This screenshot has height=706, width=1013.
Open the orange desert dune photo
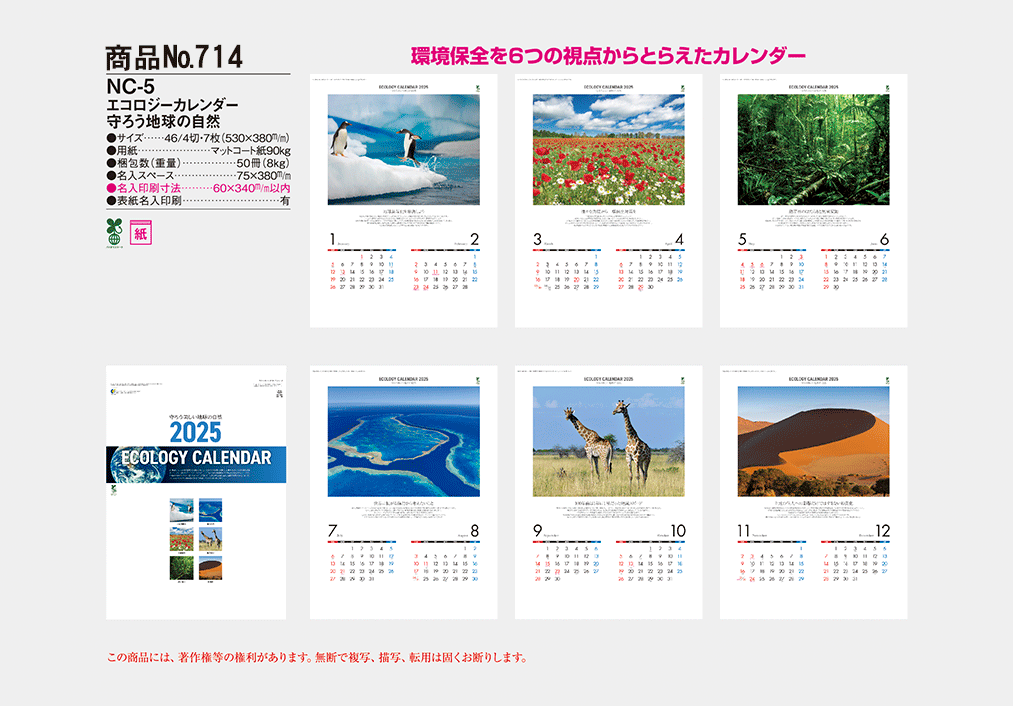pos(813,441)
